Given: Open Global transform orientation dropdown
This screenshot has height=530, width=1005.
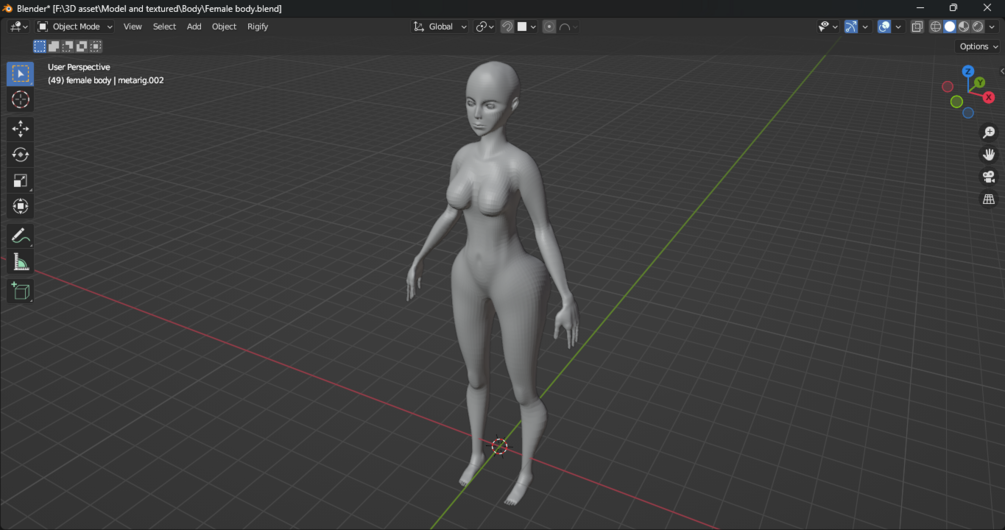Looking at the screenshot, I should (440, 26).
